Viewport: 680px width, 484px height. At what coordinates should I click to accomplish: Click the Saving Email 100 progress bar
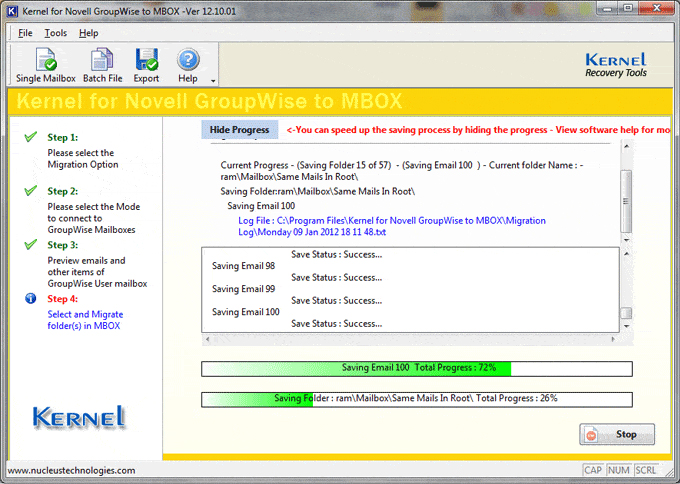pos(417,369)
